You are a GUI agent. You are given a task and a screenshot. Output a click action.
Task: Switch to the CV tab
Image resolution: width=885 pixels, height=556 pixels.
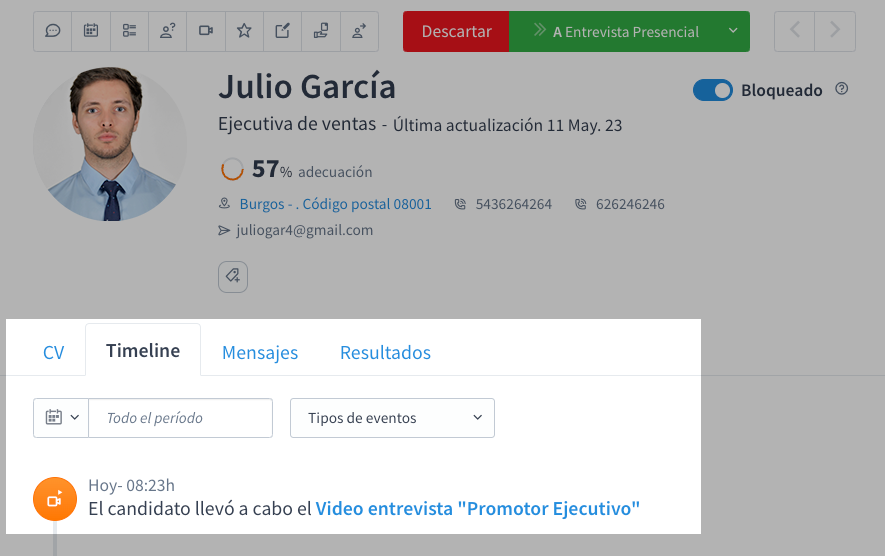53,352
